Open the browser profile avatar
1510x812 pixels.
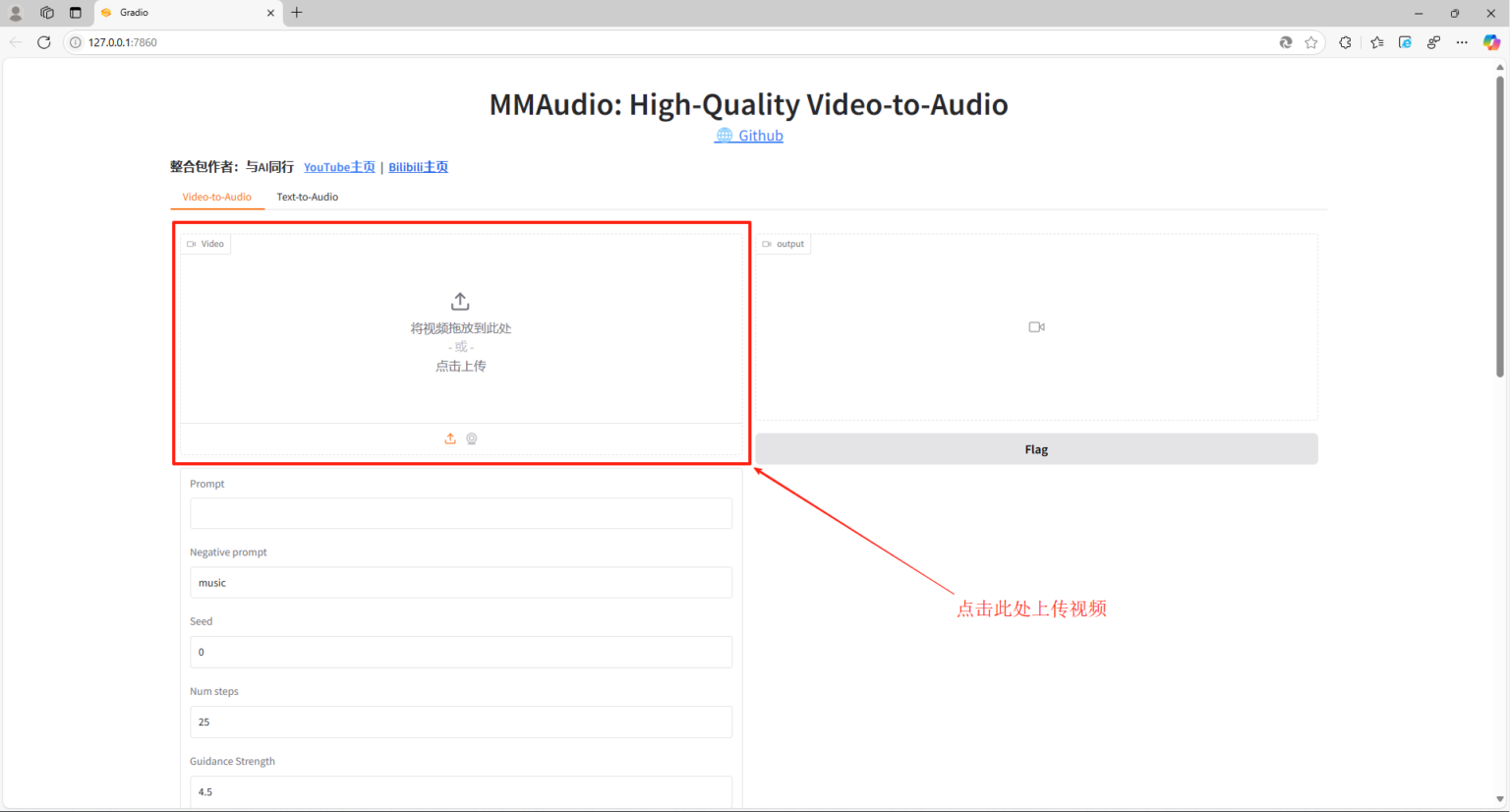16,13
